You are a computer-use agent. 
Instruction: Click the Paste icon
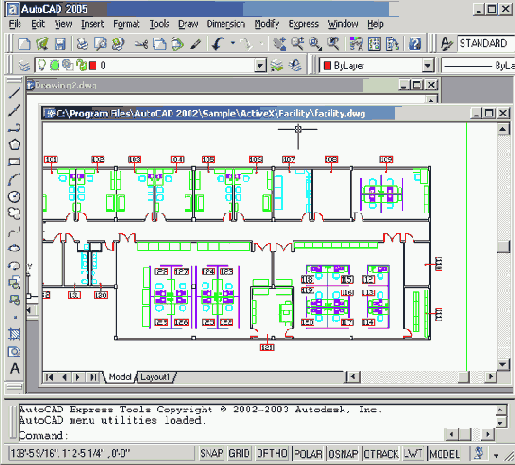click(178, 44)
